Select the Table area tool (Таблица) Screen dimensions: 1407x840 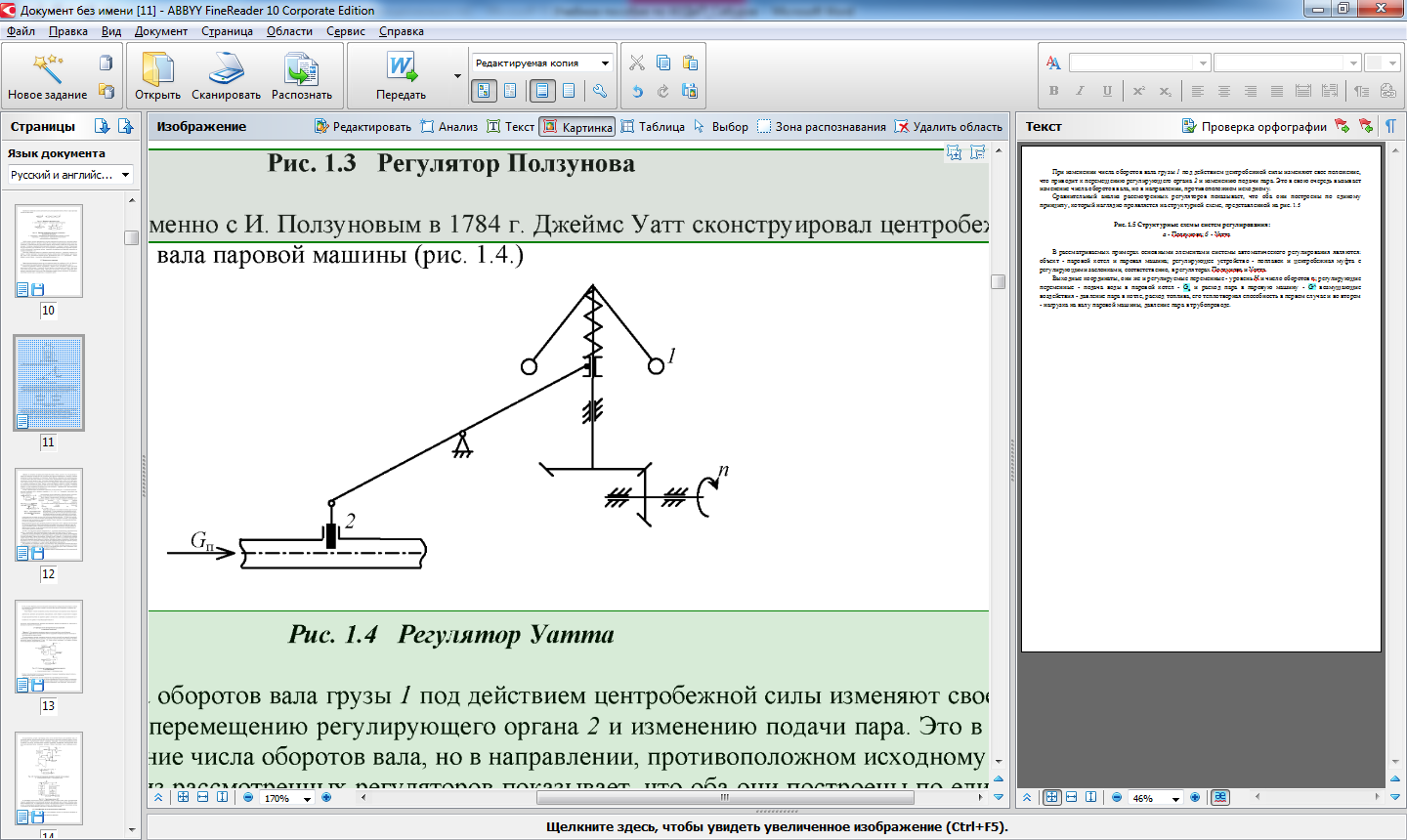[654, 126]
